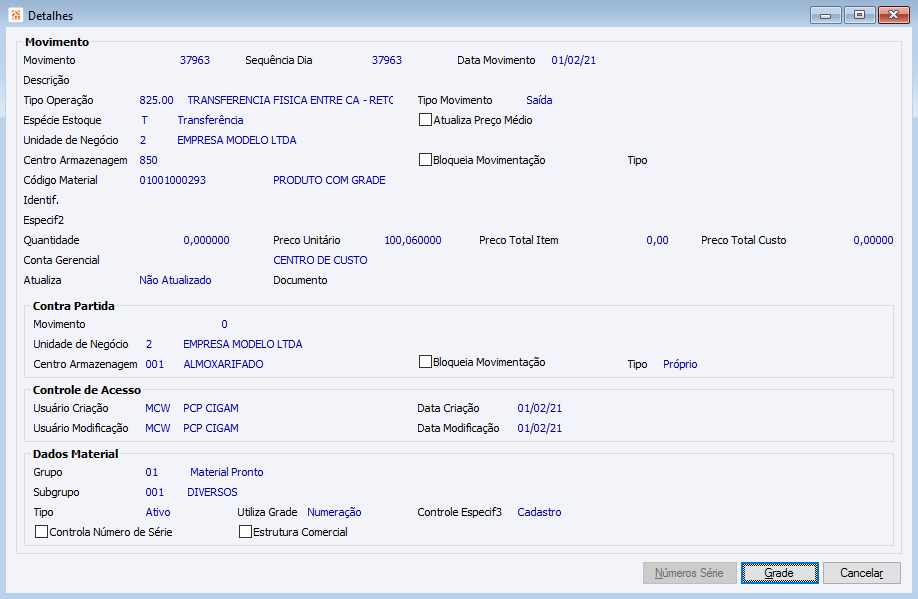The height and width of the screenshot is (599, 918).
Task: Click Quantidade value 0,000000
Action: pos(207,240)
